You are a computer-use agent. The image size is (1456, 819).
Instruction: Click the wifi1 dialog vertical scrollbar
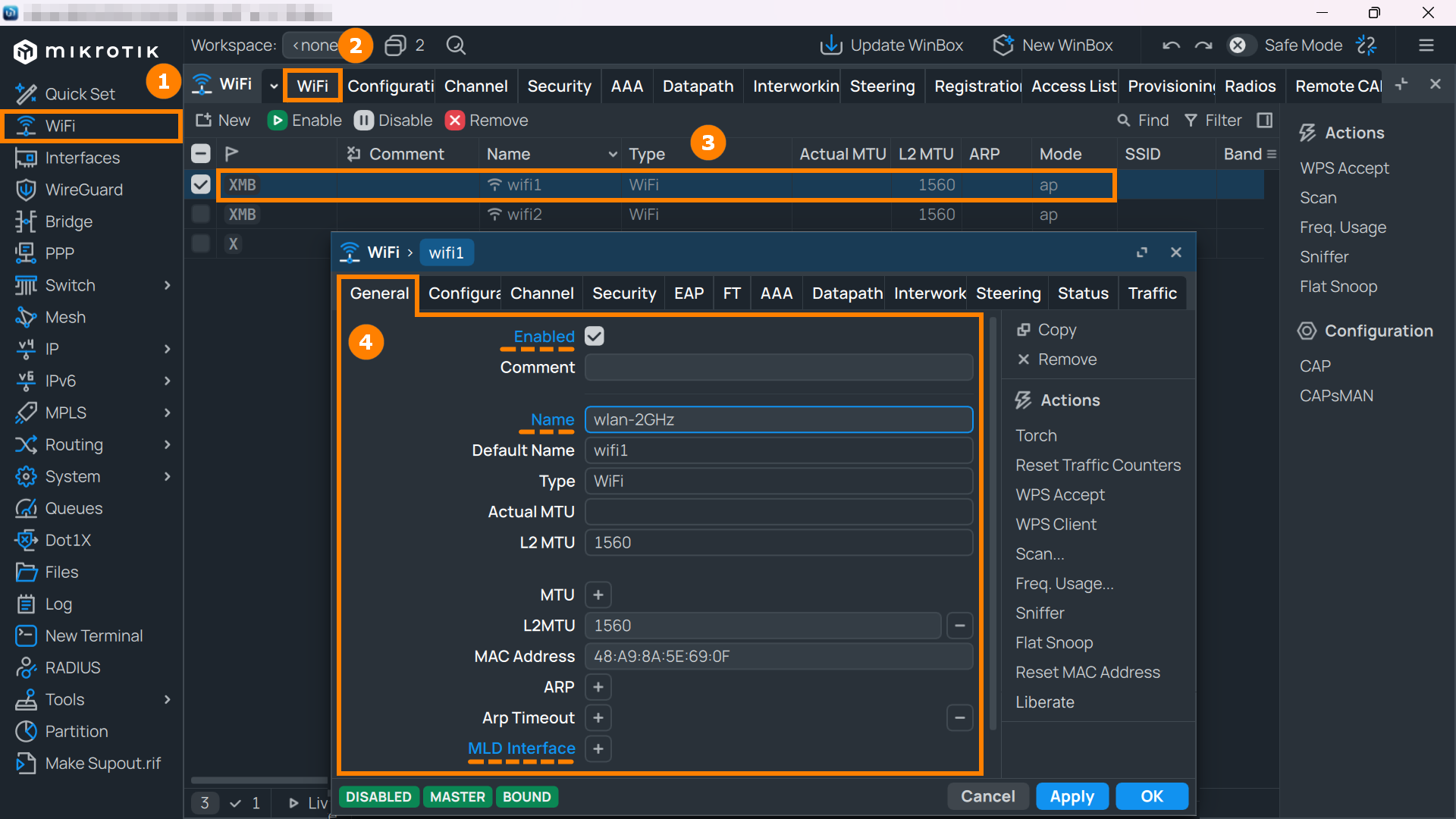click(x=993, y=523)
